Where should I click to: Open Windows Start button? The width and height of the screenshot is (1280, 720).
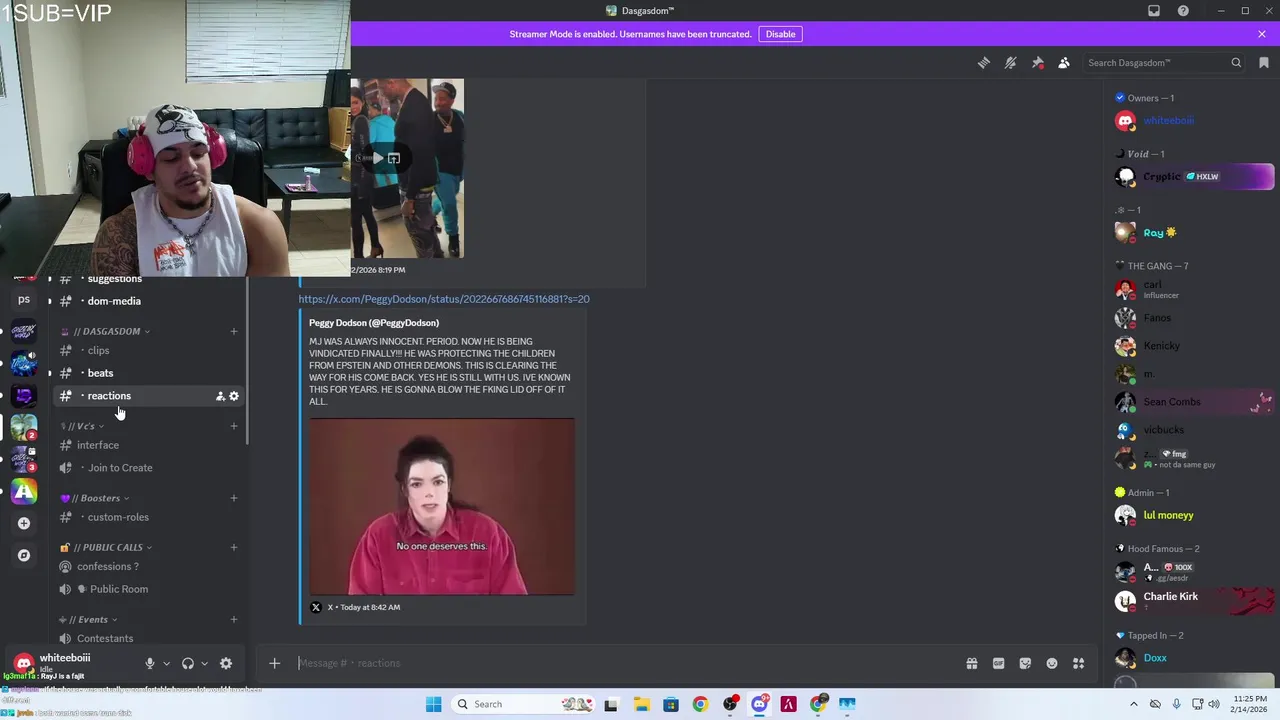coord(433,704)
